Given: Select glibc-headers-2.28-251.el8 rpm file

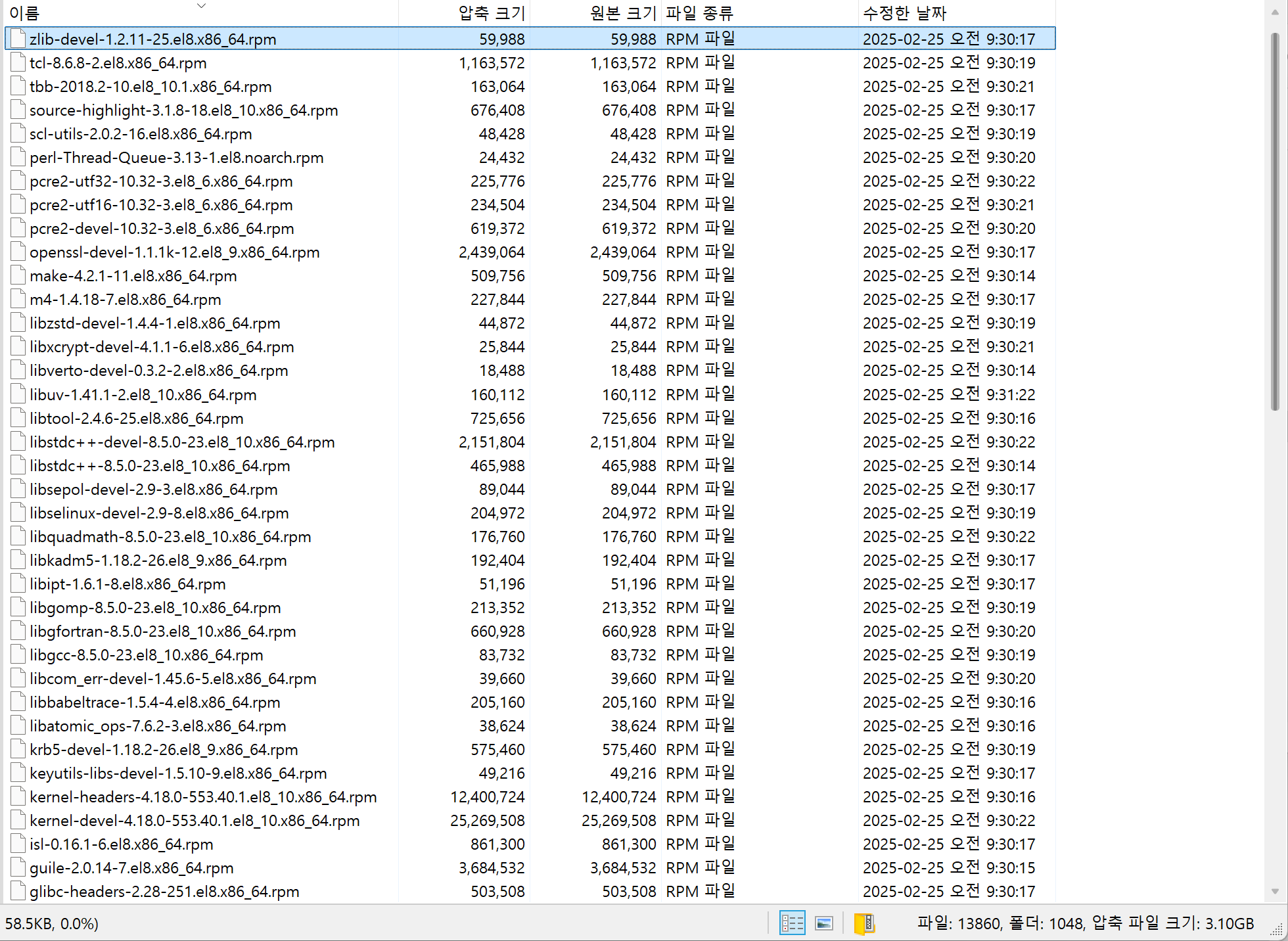Looking at the screenshot, I should pyautogui.click(x=164, y=892).
